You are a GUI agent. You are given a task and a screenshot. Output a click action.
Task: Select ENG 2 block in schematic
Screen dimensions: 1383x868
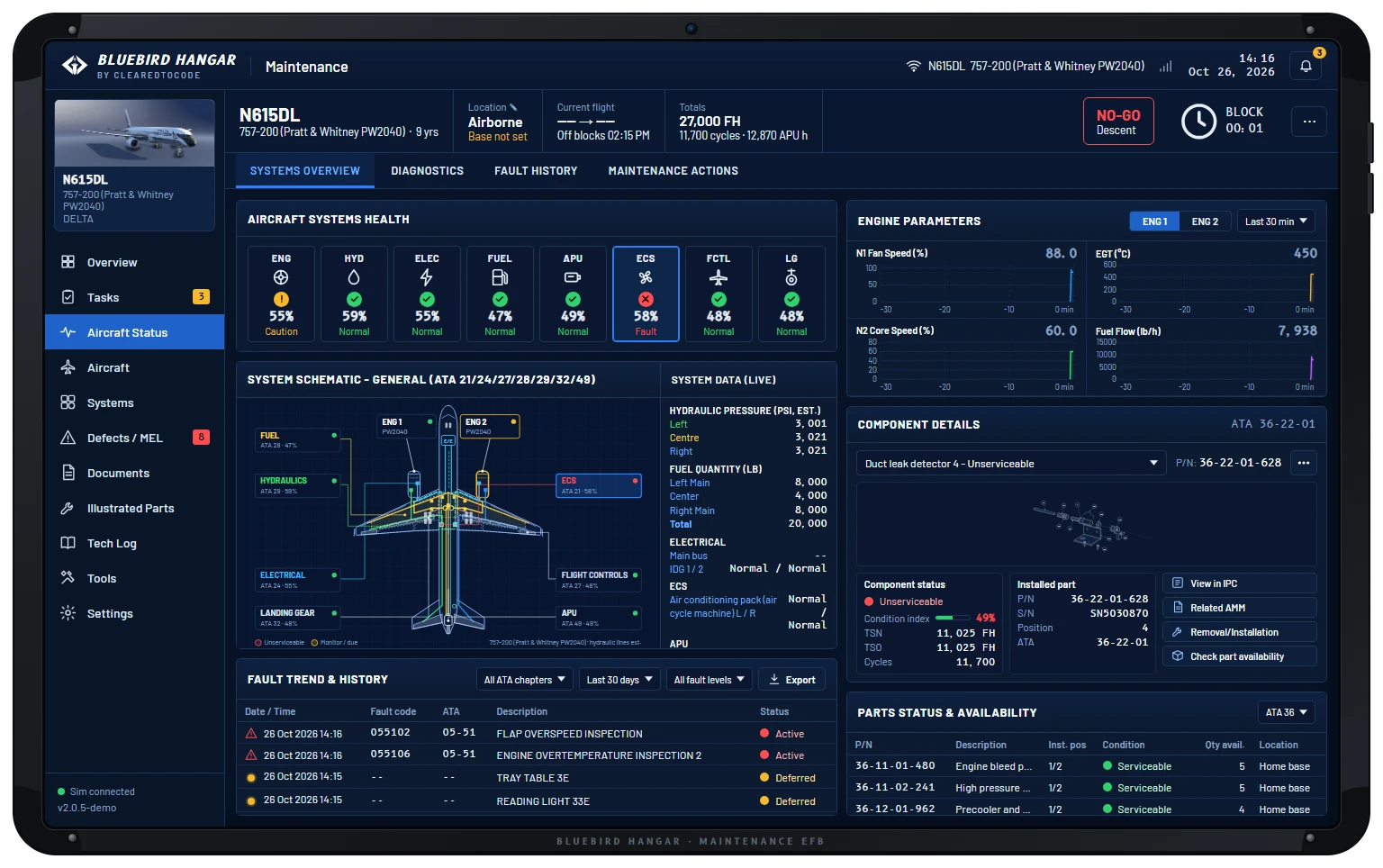click(x=491, y=426)
